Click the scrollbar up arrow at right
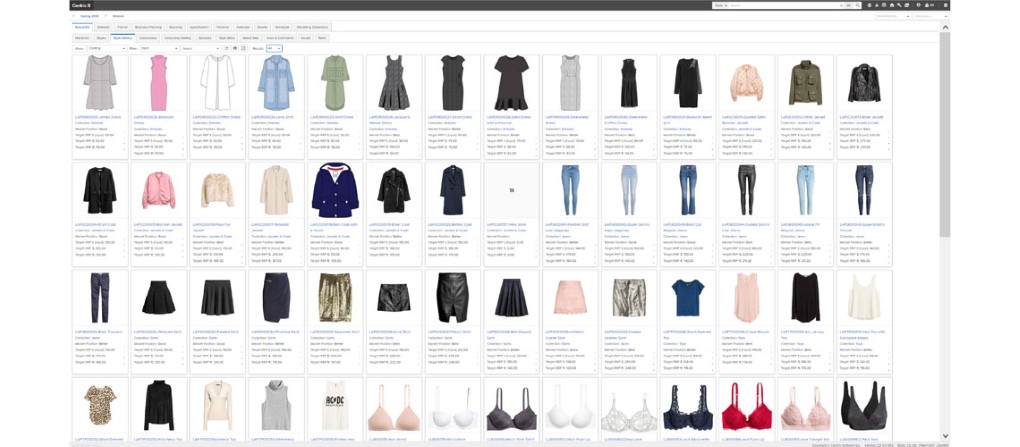 tap(945, 27)
